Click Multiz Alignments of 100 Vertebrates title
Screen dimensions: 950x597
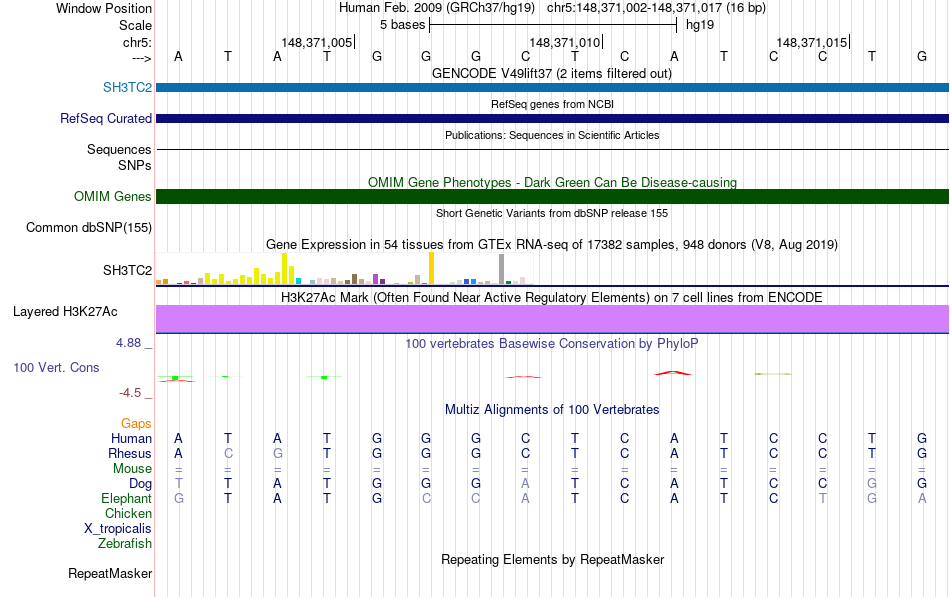tap(552, 410)
